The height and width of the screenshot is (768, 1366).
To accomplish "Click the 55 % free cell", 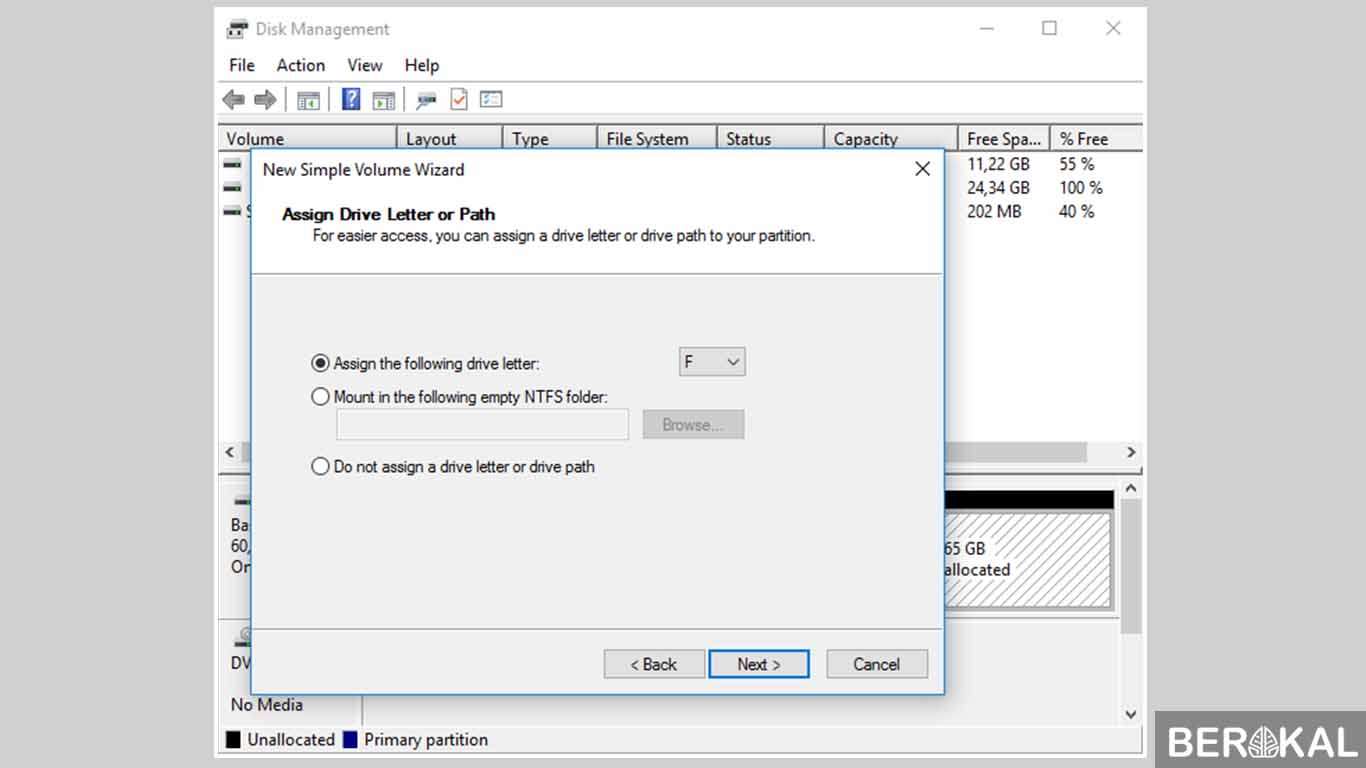I will pyautogui.click(x=1077, y=164).
